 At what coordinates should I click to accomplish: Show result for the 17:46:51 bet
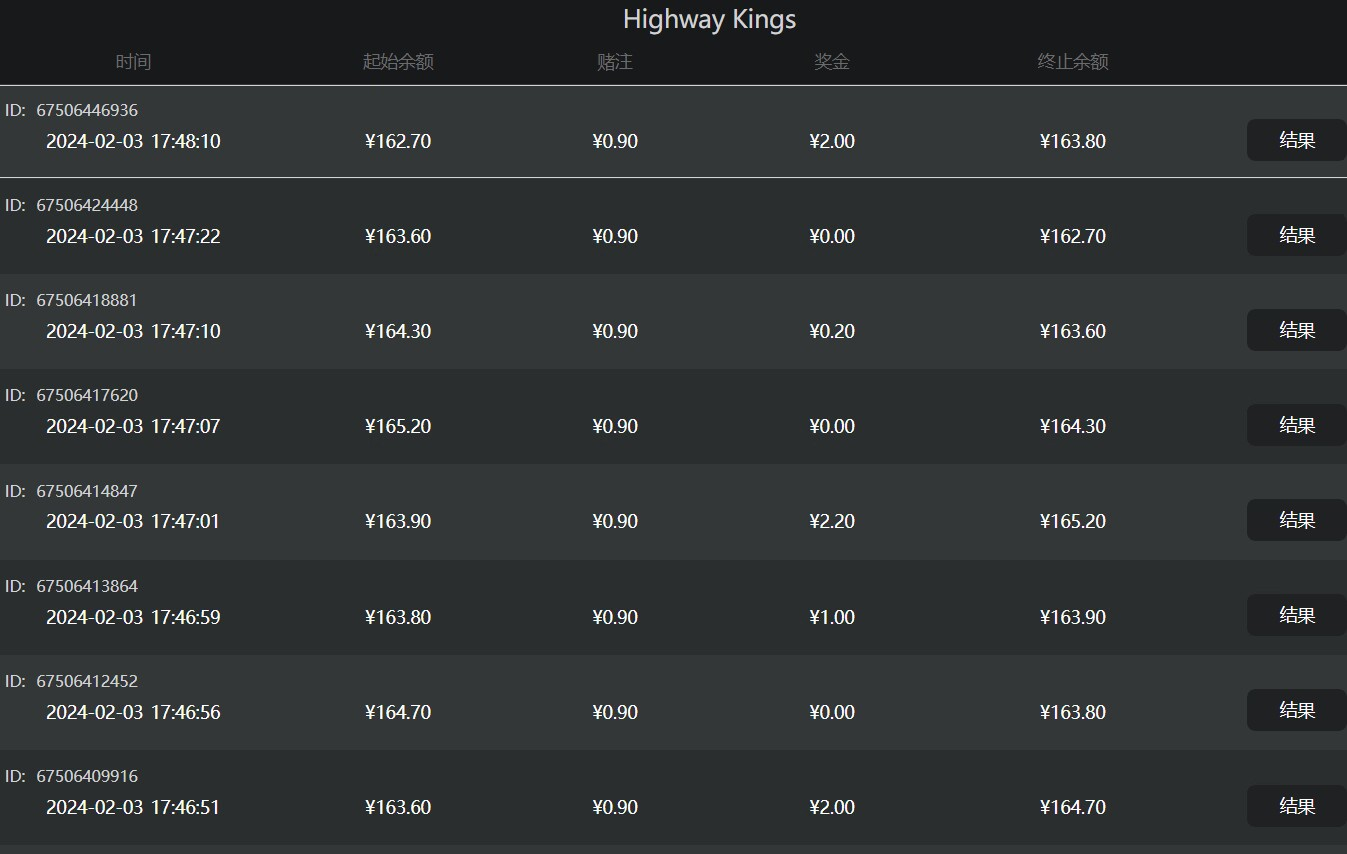1296,806
